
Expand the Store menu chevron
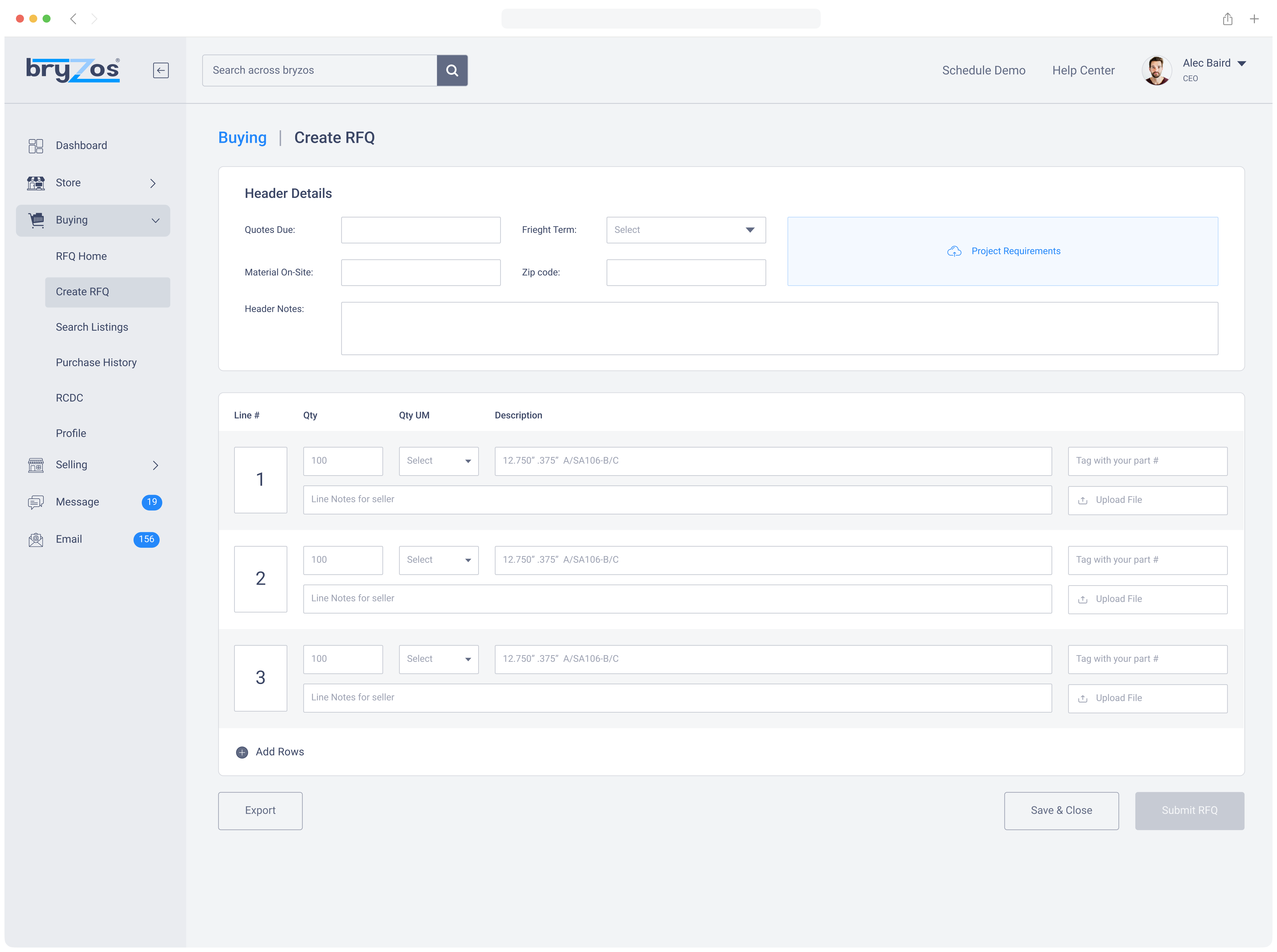(153, 183)
